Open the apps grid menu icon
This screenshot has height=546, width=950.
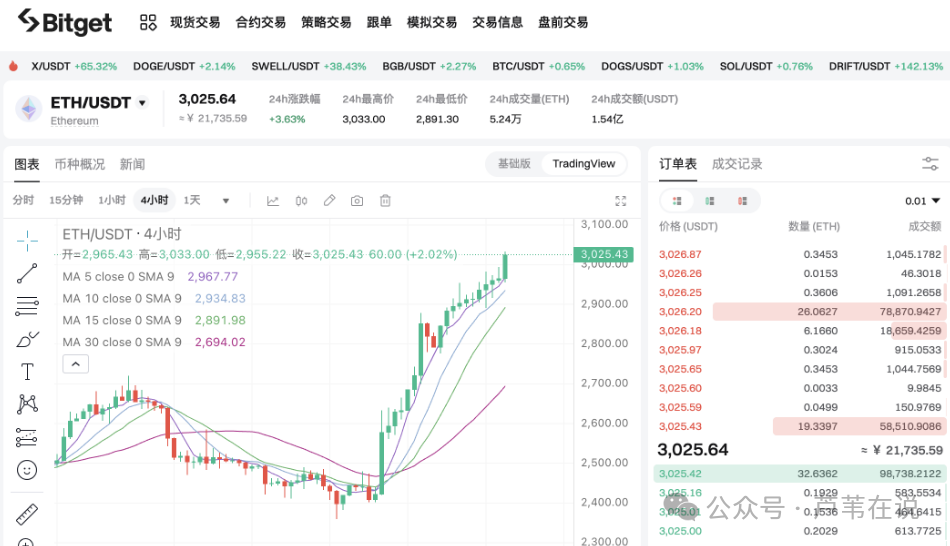pos(148,23)
